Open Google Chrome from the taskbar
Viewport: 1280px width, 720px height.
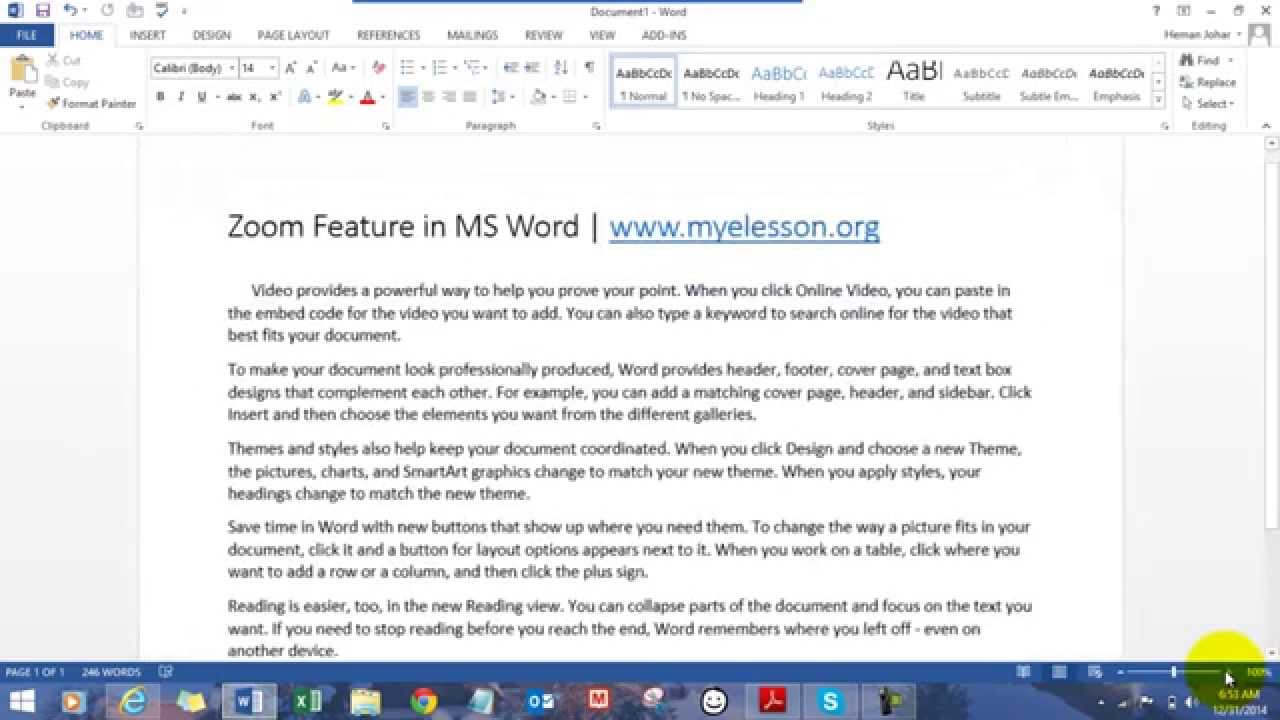tap(424, 702)
